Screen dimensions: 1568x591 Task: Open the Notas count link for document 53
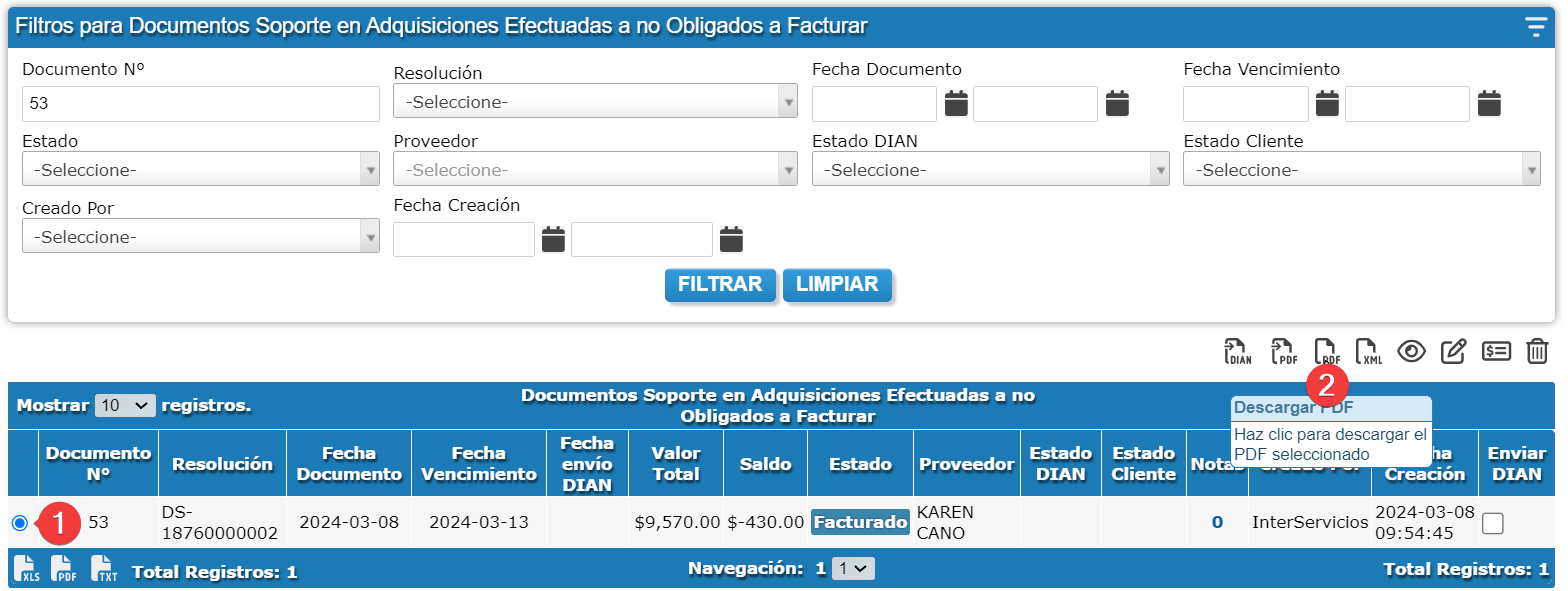click(1217, 522)
